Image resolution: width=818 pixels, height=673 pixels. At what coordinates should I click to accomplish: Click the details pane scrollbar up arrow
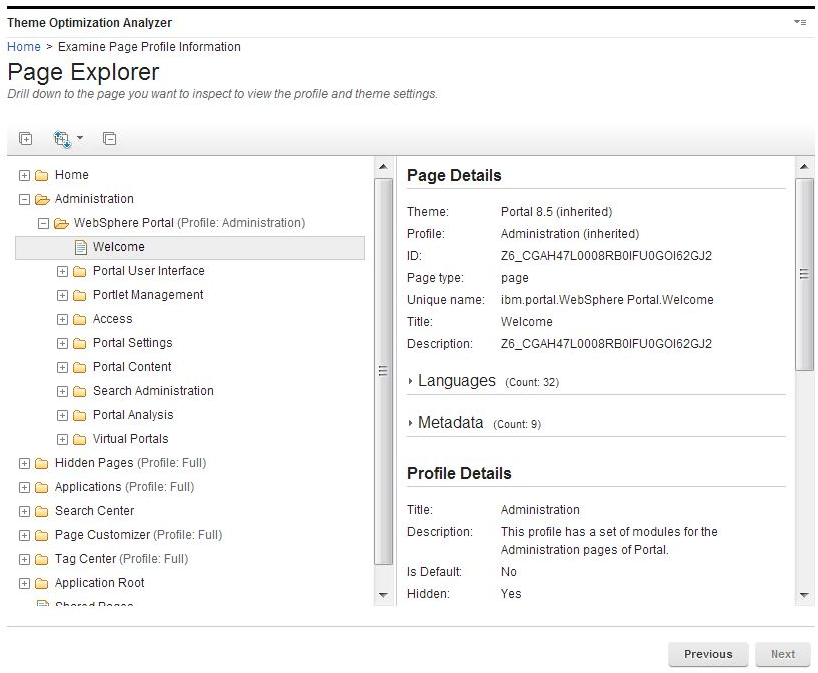pos(804,167)
